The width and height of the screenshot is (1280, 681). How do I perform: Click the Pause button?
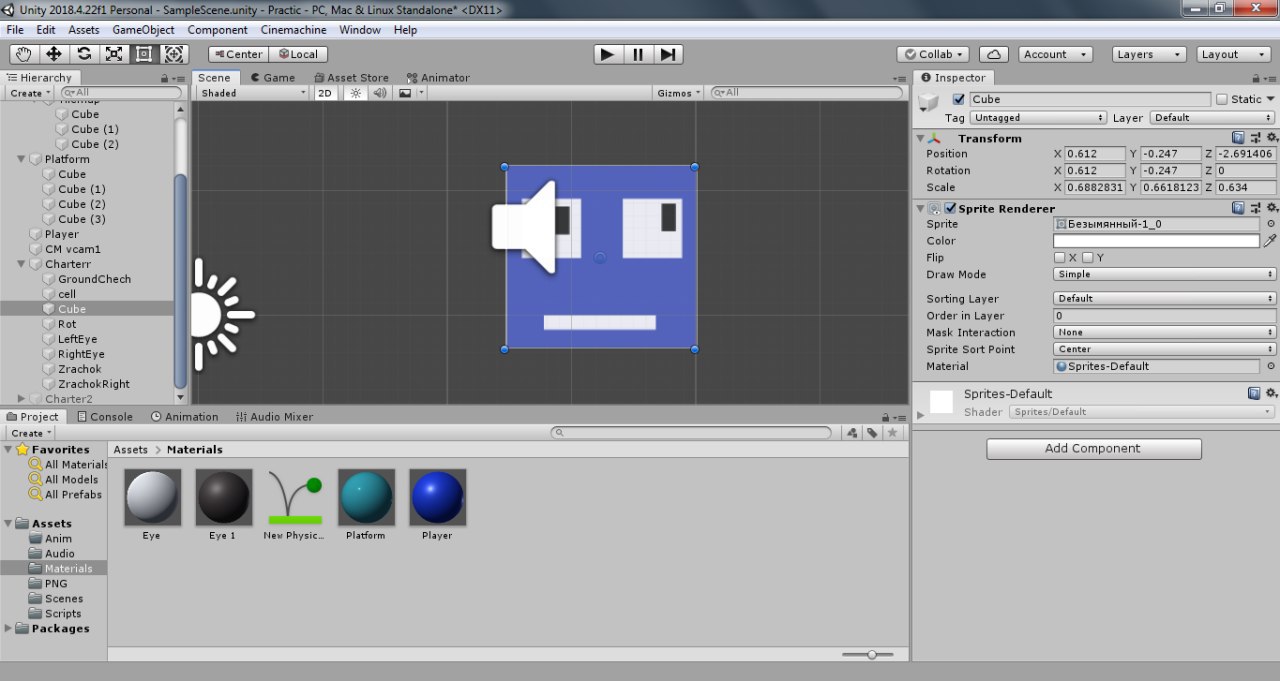638,54
